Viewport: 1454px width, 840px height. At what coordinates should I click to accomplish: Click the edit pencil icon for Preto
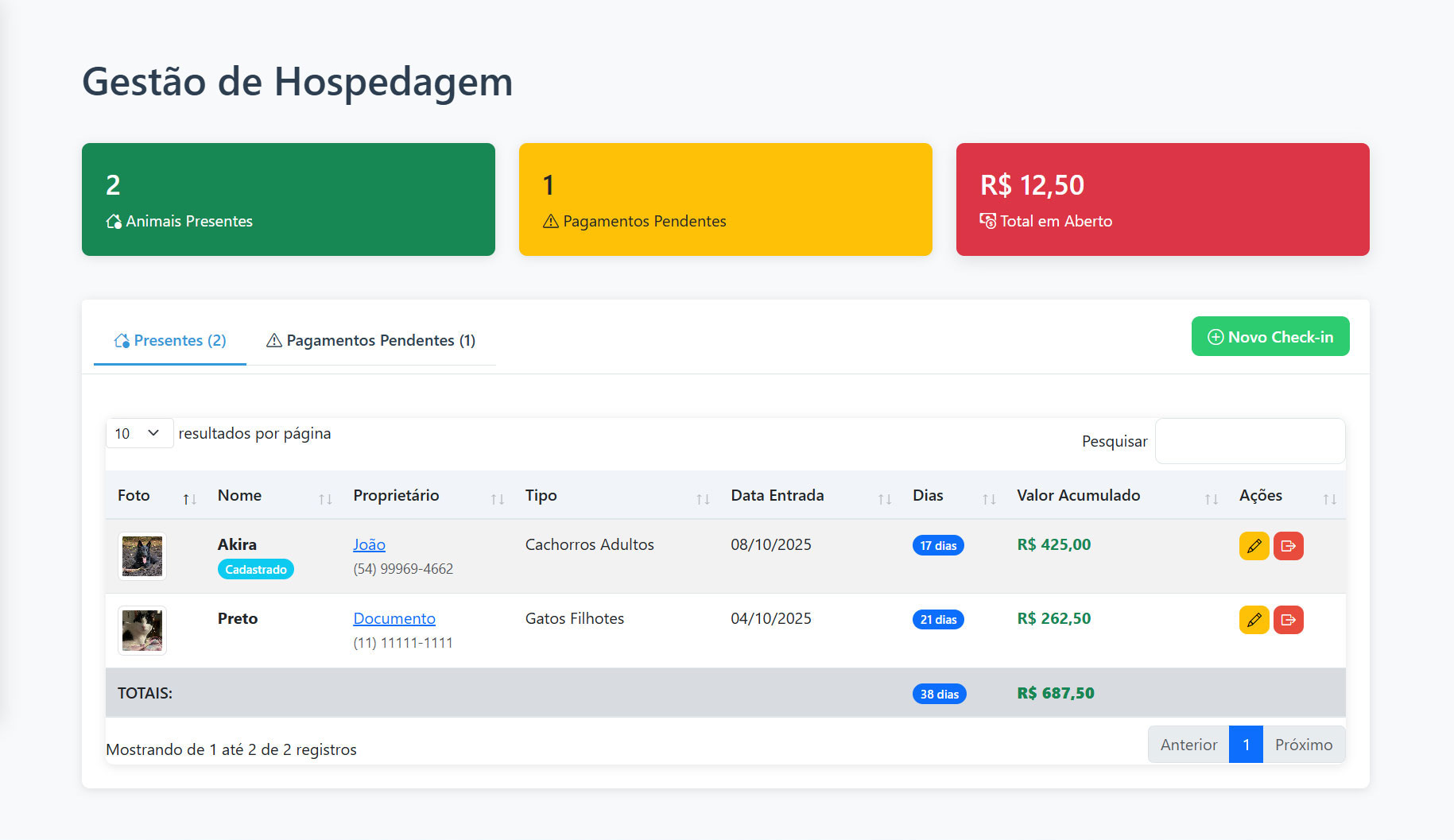1254,620
